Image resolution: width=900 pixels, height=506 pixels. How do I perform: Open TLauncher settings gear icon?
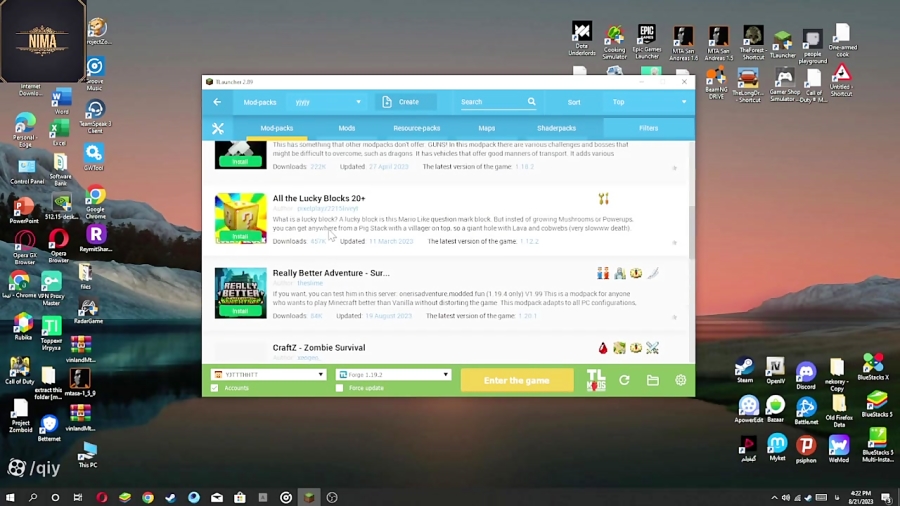point(680,380)
